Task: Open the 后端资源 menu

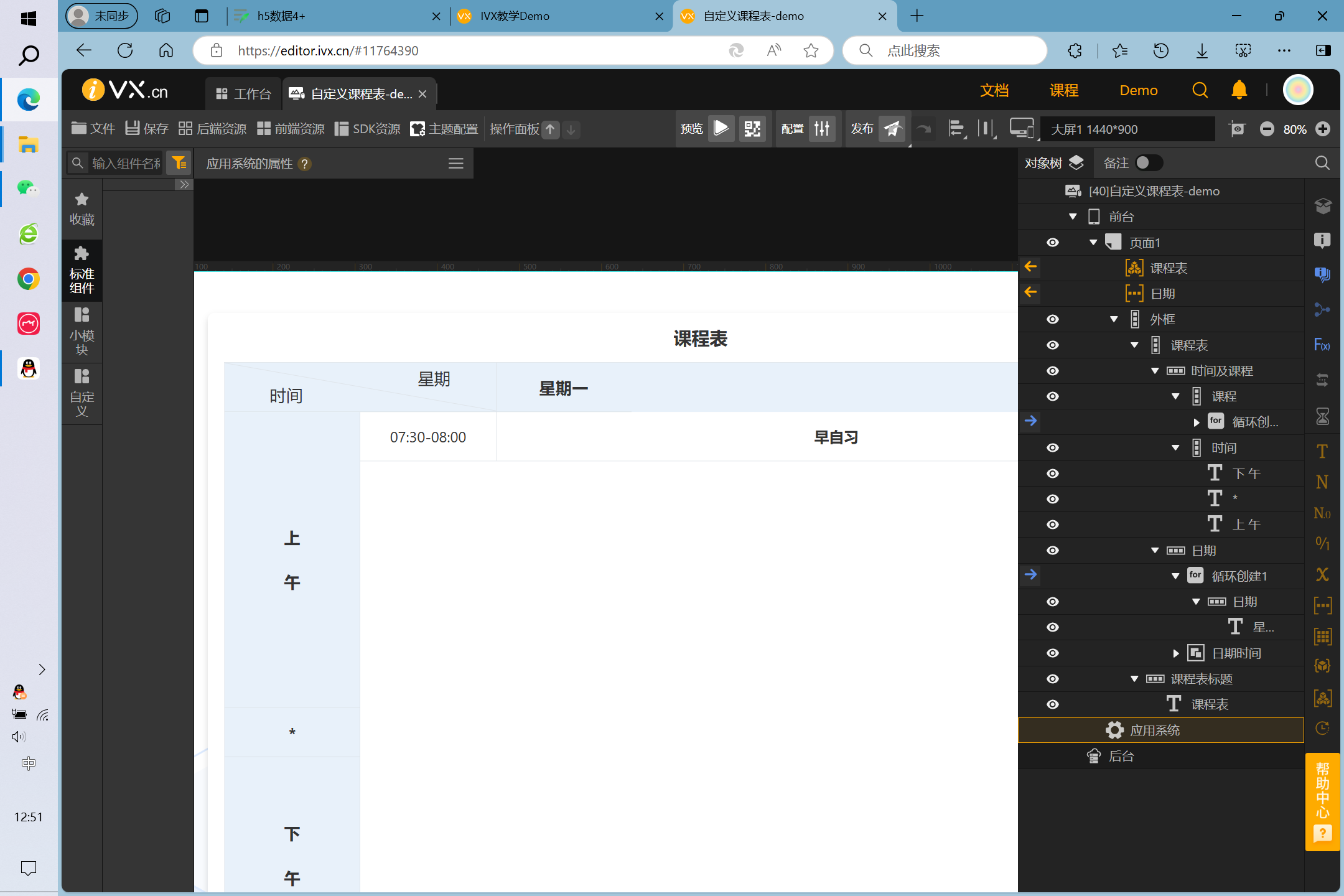Action: pyautogui.click(x=213, y=129)
